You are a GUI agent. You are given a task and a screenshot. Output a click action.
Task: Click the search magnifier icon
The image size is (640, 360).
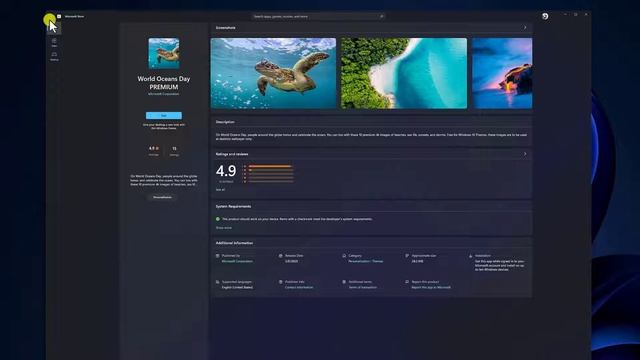381,16
